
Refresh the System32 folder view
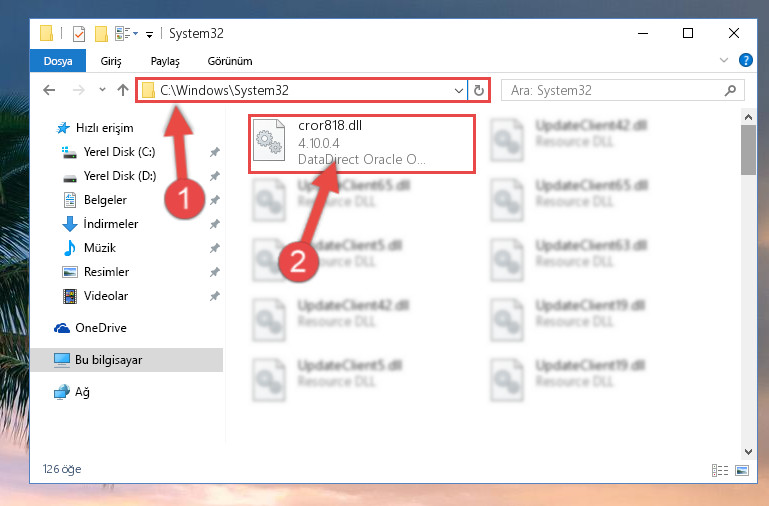coord(479,90)
